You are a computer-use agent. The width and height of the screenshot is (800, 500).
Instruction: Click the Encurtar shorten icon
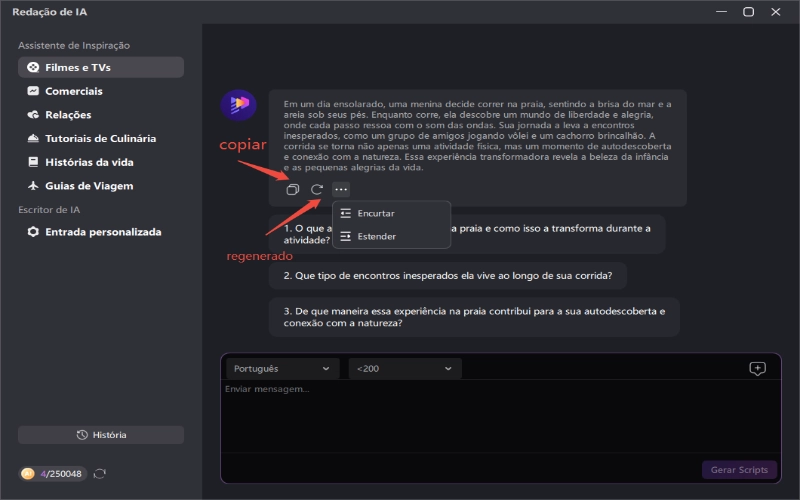[x=345, y=213]
